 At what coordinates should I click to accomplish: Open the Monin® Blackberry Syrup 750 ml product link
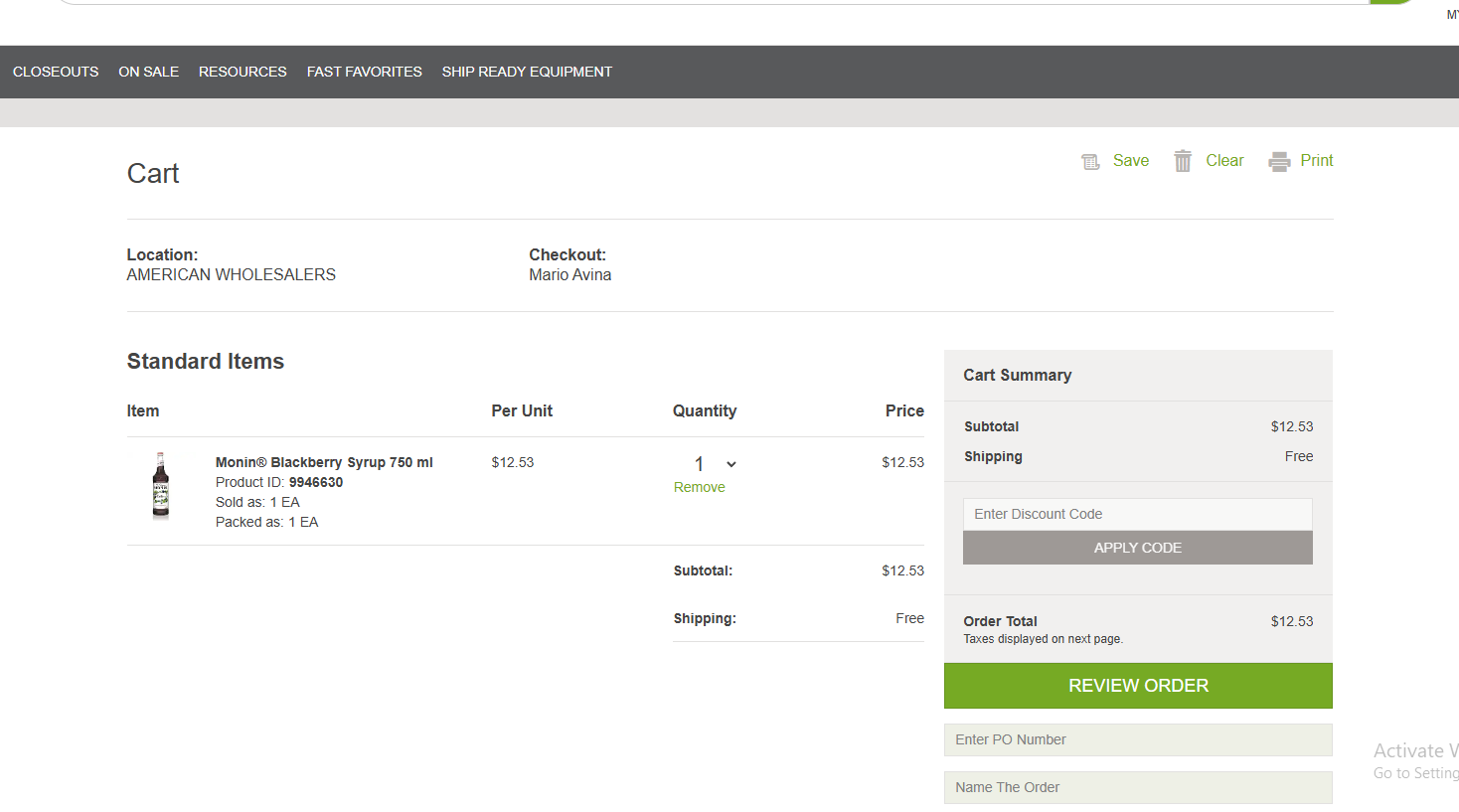324,462
